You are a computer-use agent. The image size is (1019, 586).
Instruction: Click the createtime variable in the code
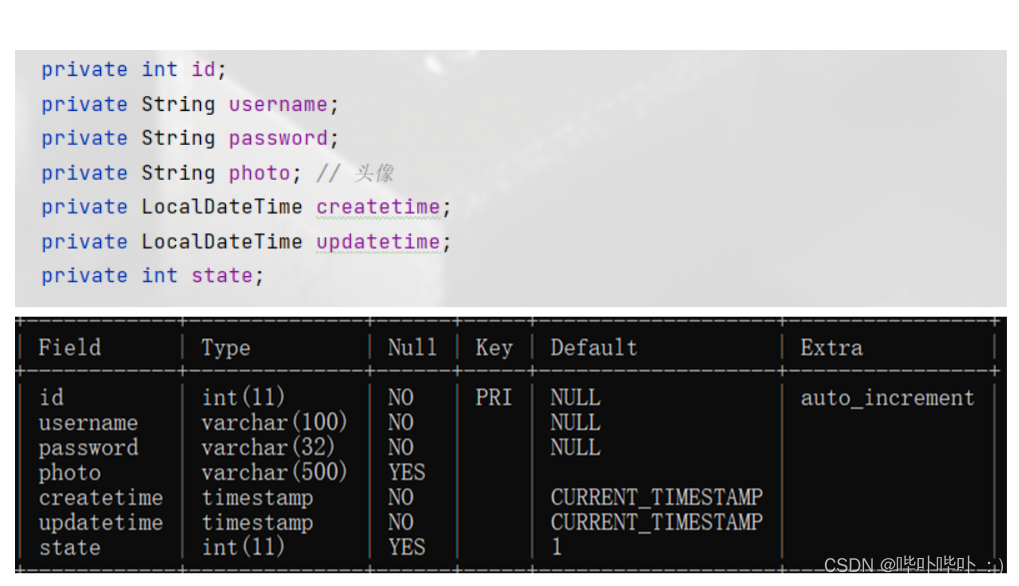point(378,207)
